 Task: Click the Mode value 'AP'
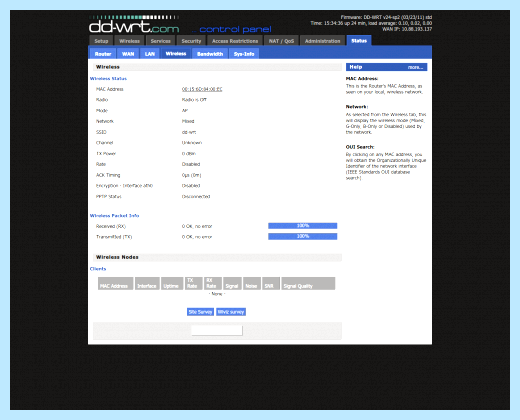pos(185,110)
